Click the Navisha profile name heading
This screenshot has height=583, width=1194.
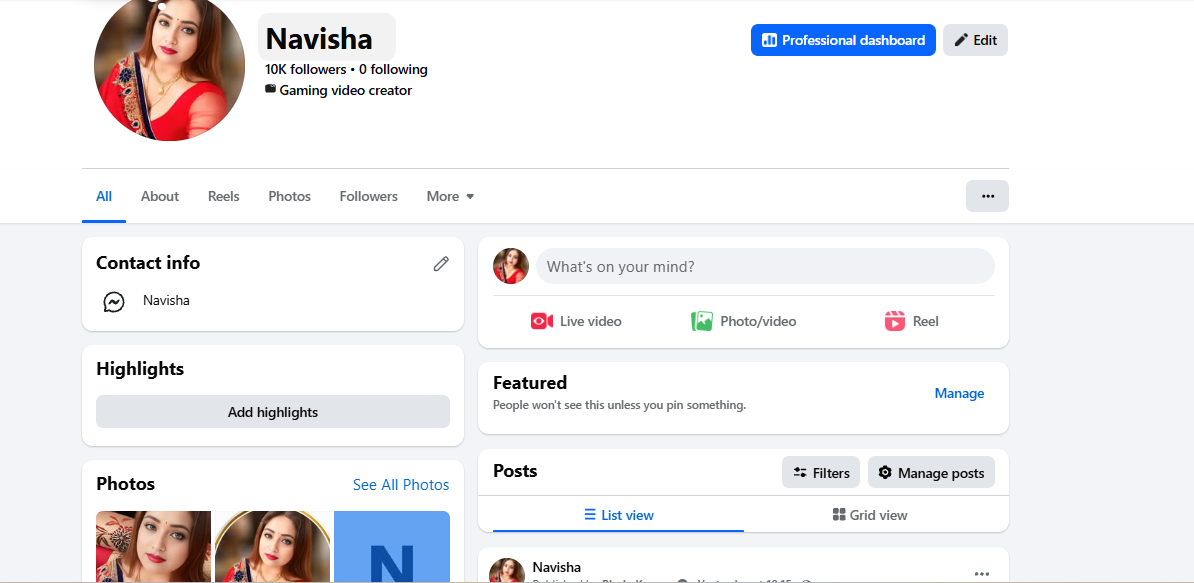[319, 39]
